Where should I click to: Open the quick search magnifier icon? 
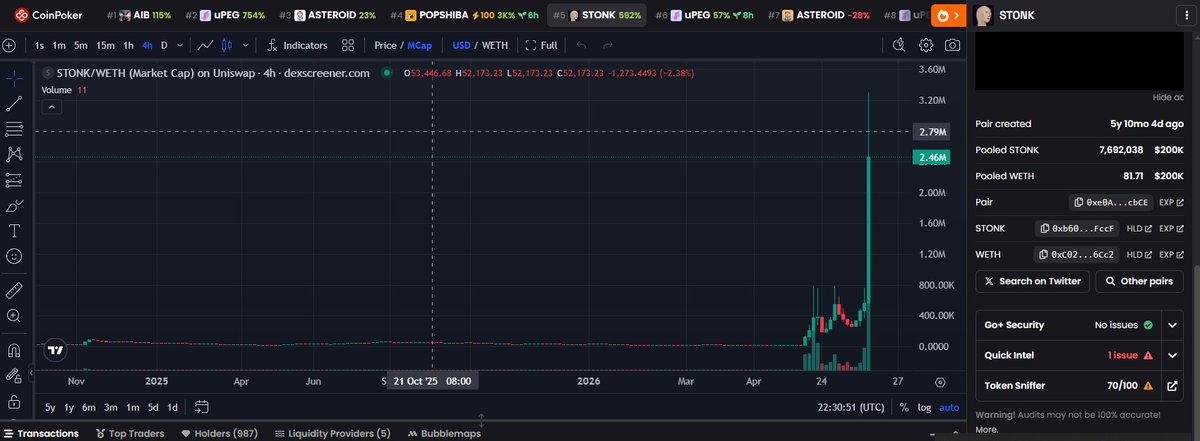[899, 45]
